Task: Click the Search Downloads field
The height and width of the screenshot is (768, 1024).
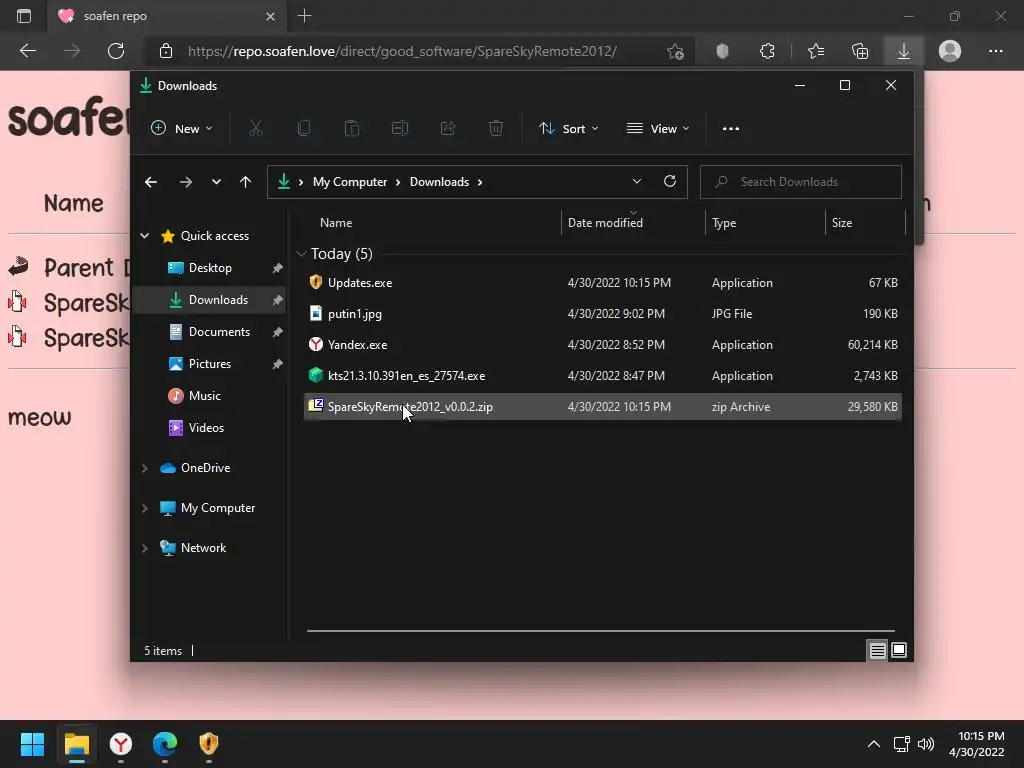Action: [x=801, y=182]
